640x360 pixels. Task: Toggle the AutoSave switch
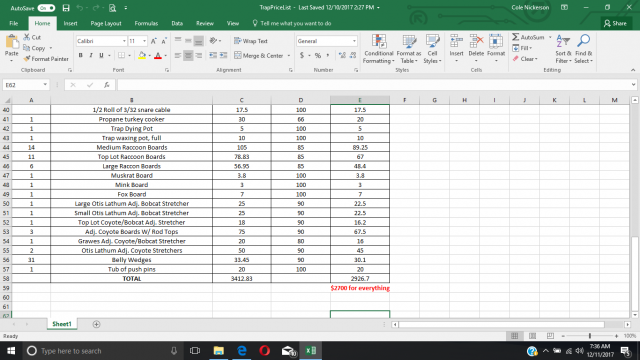point(46,8)
